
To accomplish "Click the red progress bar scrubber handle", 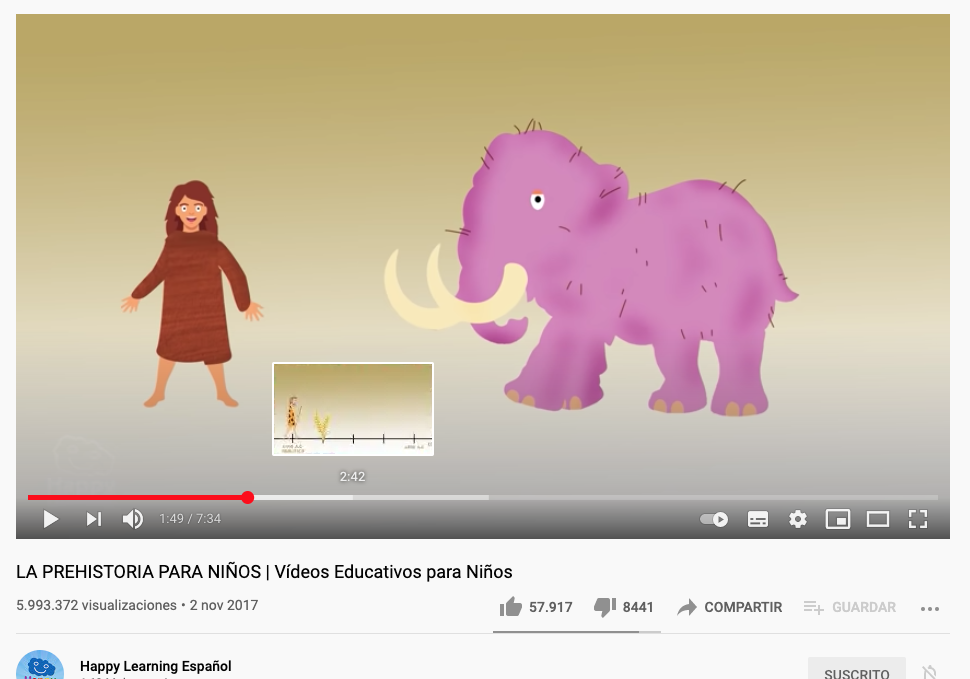I will [247, 497].
